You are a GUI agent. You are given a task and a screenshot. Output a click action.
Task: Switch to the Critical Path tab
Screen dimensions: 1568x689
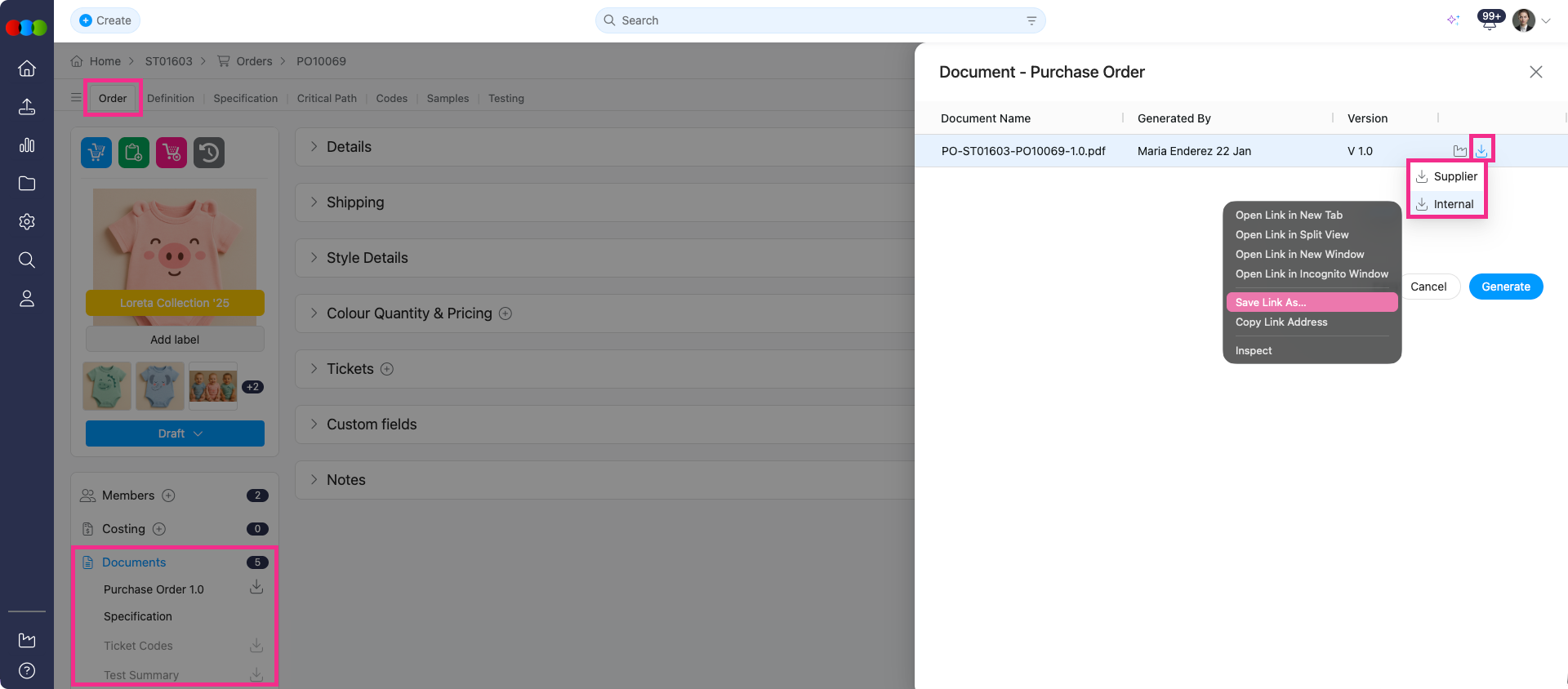pos(327,99)
